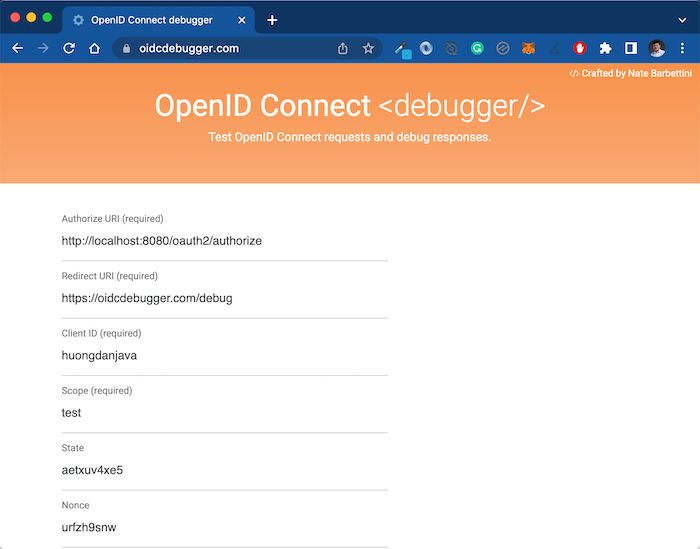Click the lock icon in address bar

126,49
